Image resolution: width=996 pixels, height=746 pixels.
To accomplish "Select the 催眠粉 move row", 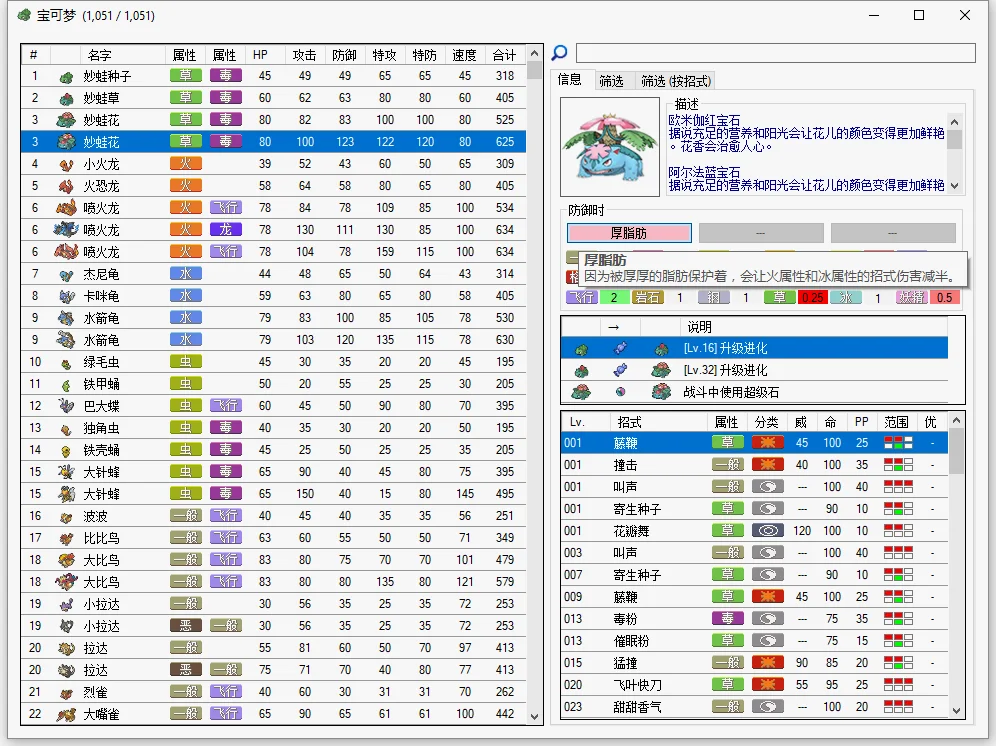I will [755, 641].
